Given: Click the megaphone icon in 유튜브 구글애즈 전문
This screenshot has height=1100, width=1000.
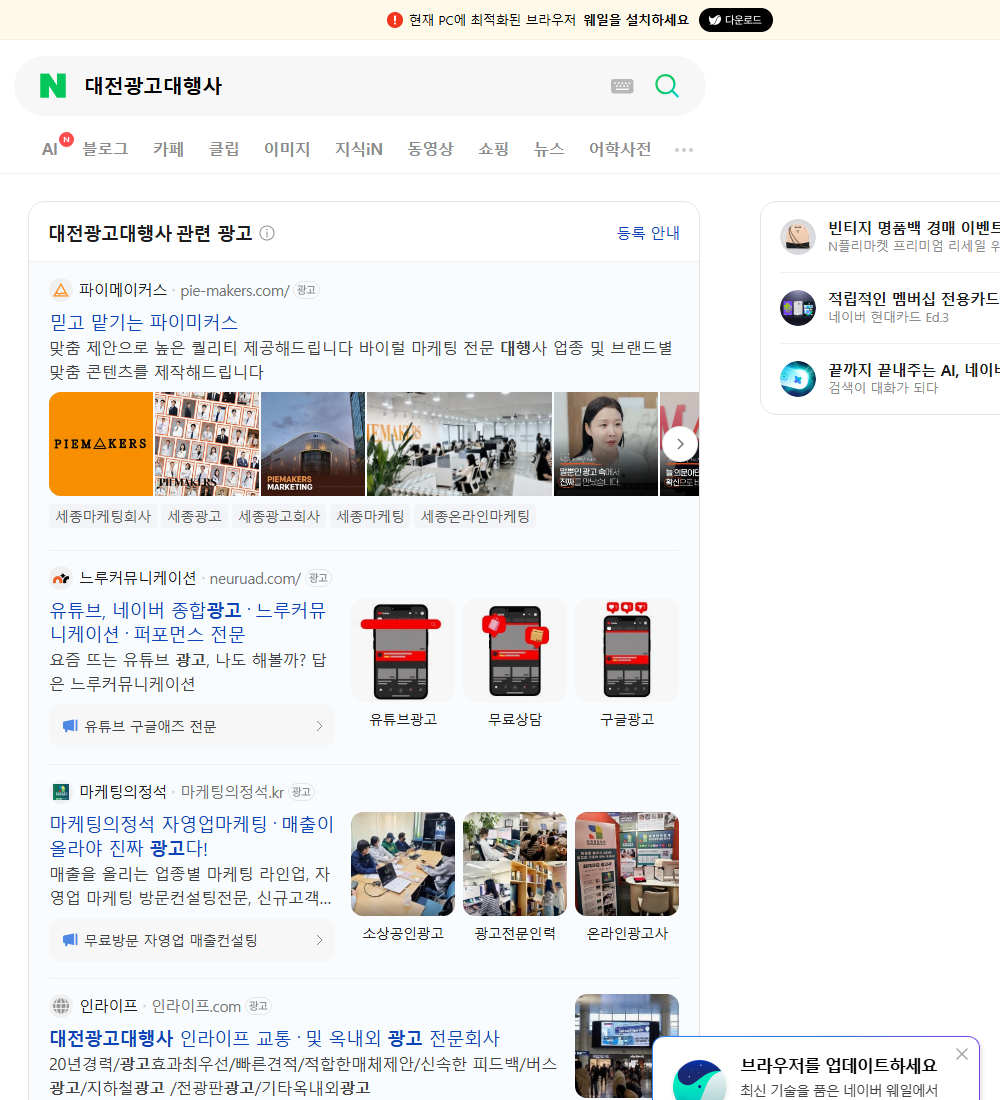Looking at the screenshot, I should pyautogui.click(x=70, y=725).
